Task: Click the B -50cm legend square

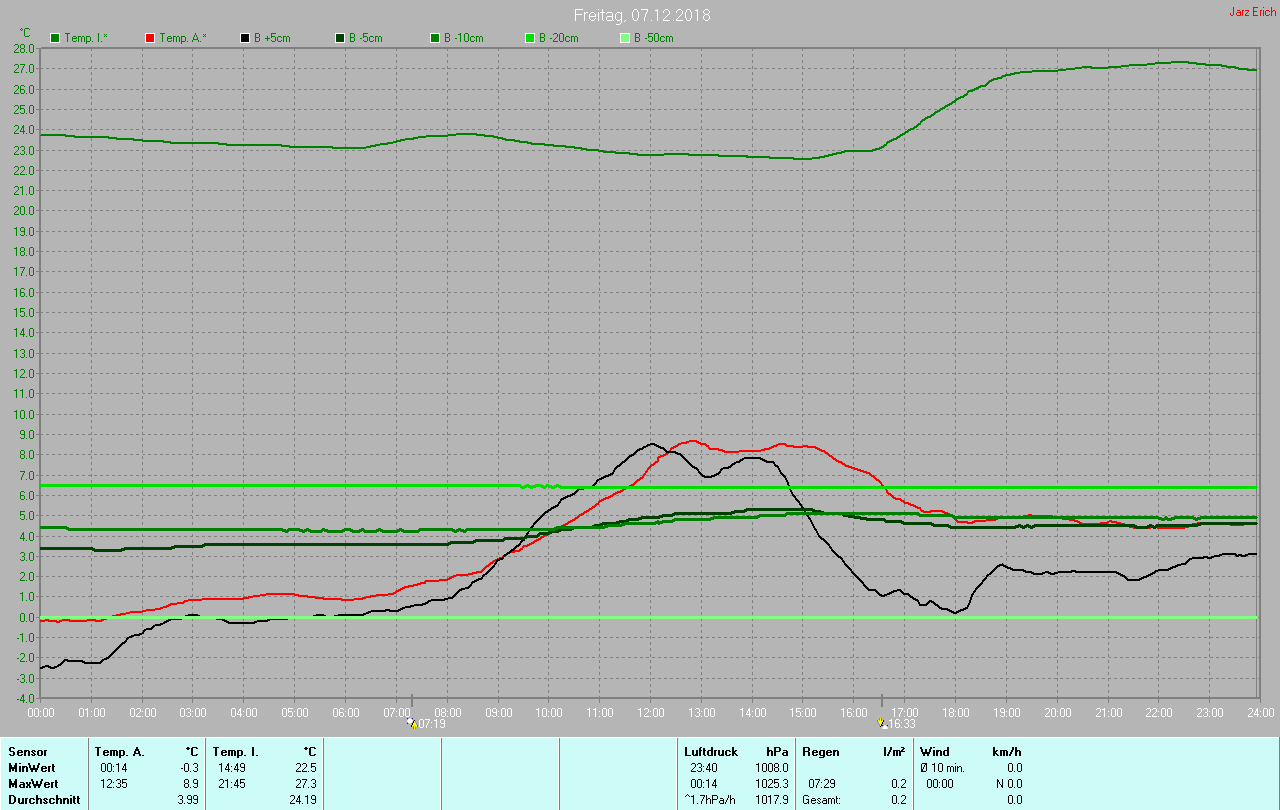Action: [x=625, y=38]
